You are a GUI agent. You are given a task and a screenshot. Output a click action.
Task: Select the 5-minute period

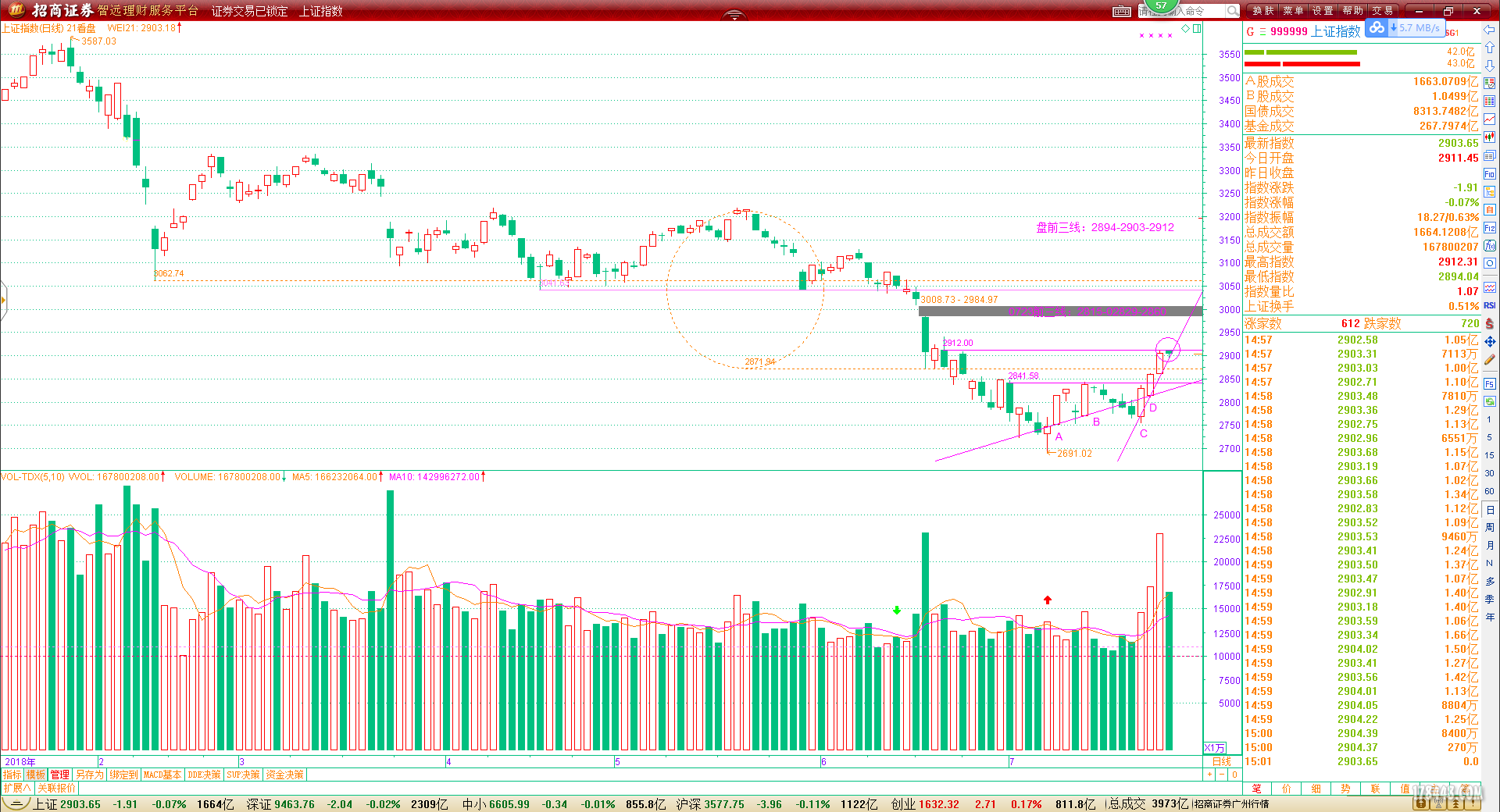1490,437
